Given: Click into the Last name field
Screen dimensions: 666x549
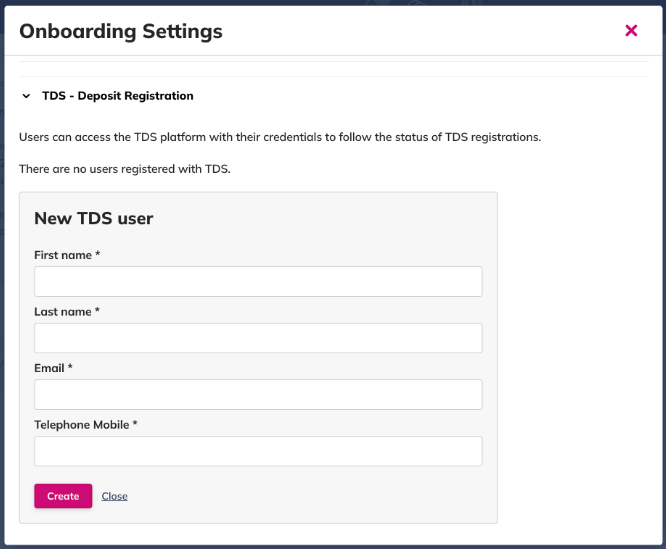Looking at the screenshot, I should [x=258, y=338].
